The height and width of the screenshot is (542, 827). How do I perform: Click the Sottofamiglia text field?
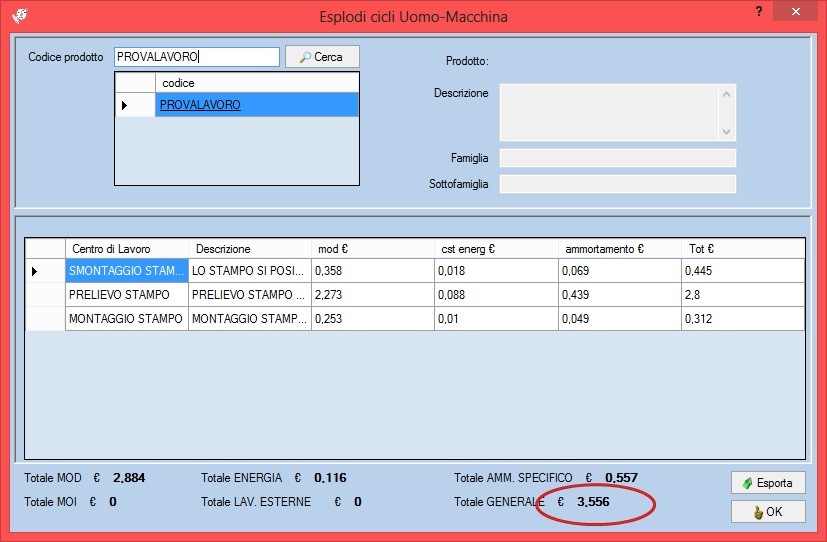point(617,184)
